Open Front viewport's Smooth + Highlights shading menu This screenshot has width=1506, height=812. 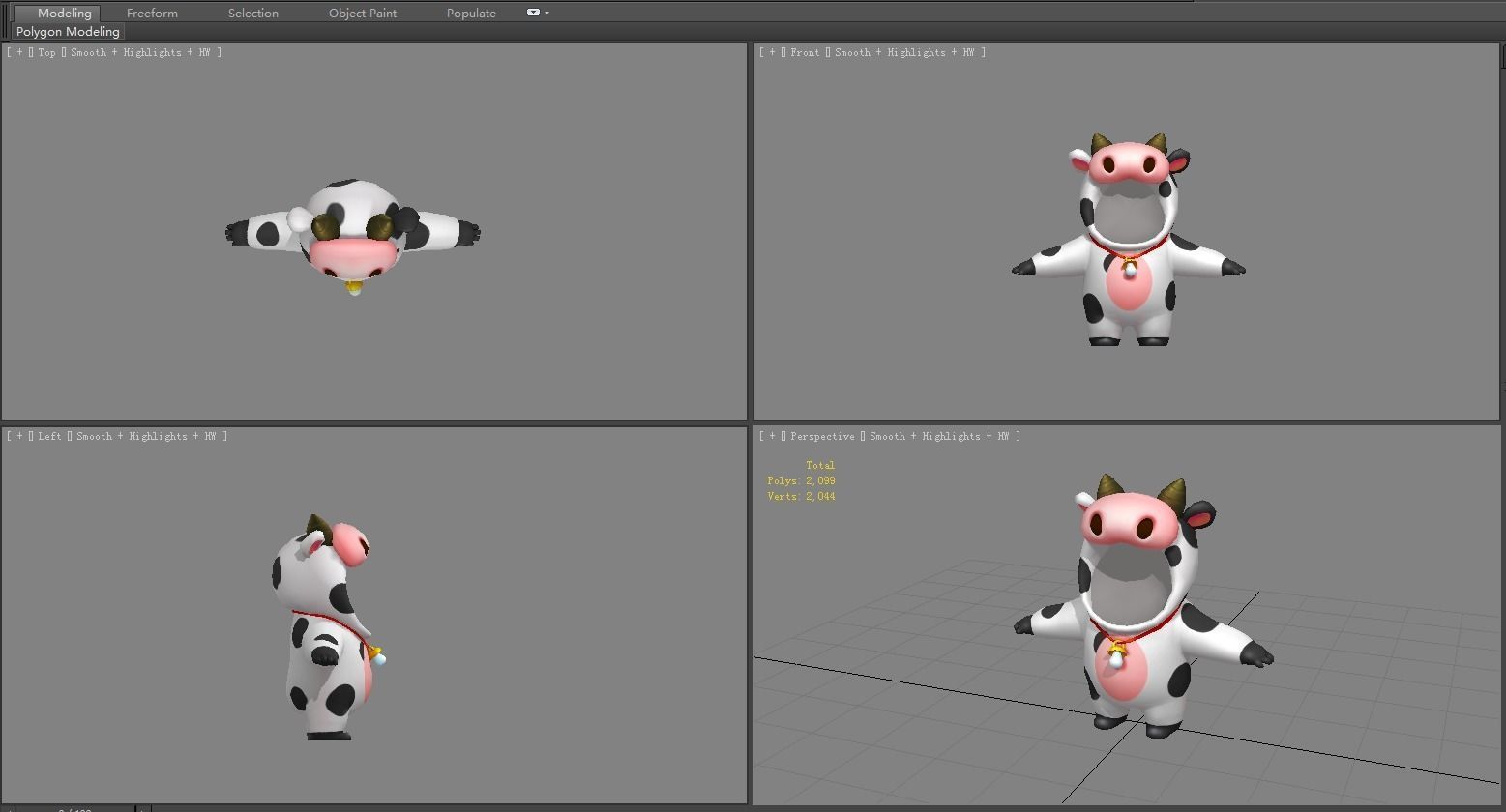pos(904,52)
